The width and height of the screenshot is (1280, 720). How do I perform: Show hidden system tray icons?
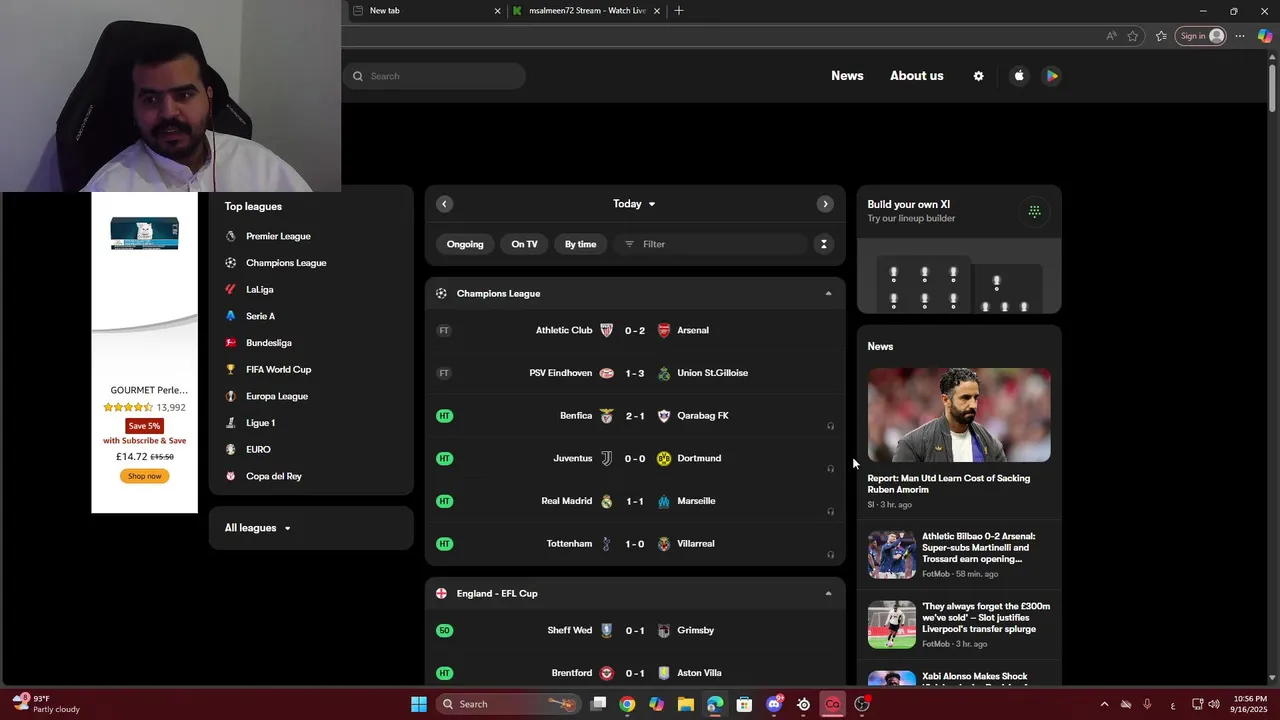point(1104,704)
